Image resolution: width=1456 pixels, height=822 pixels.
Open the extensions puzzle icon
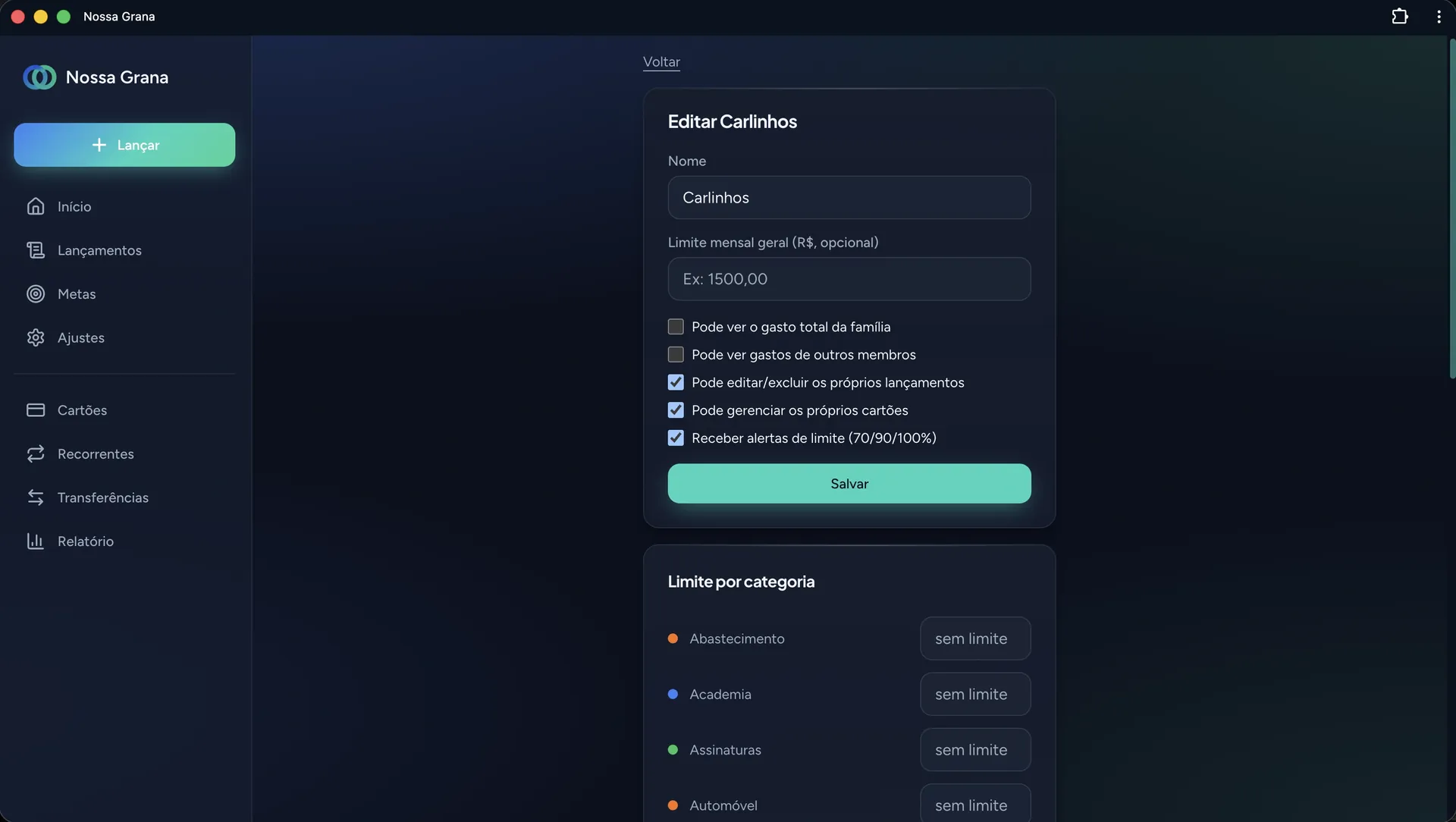(x=1400, y=16)
